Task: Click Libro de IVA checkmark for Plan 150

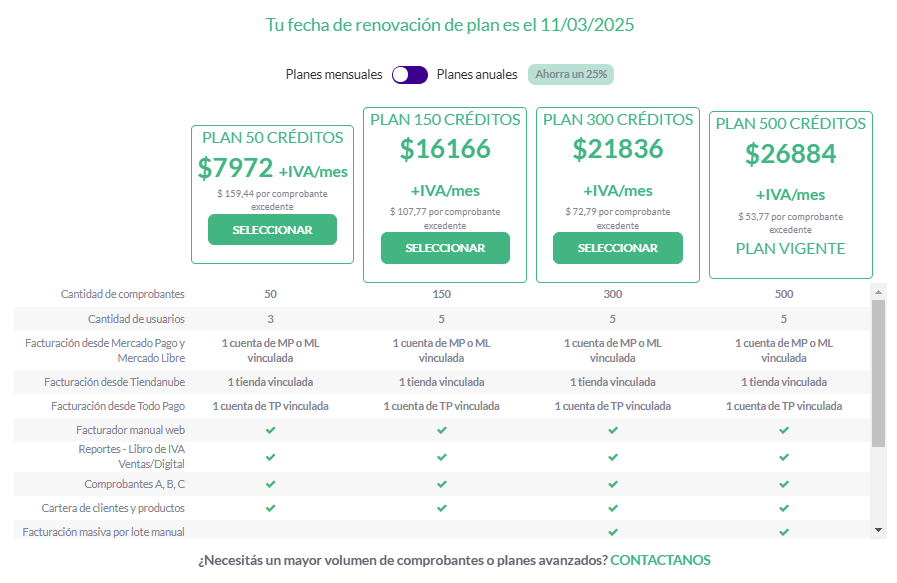Action: coord(442,457)
